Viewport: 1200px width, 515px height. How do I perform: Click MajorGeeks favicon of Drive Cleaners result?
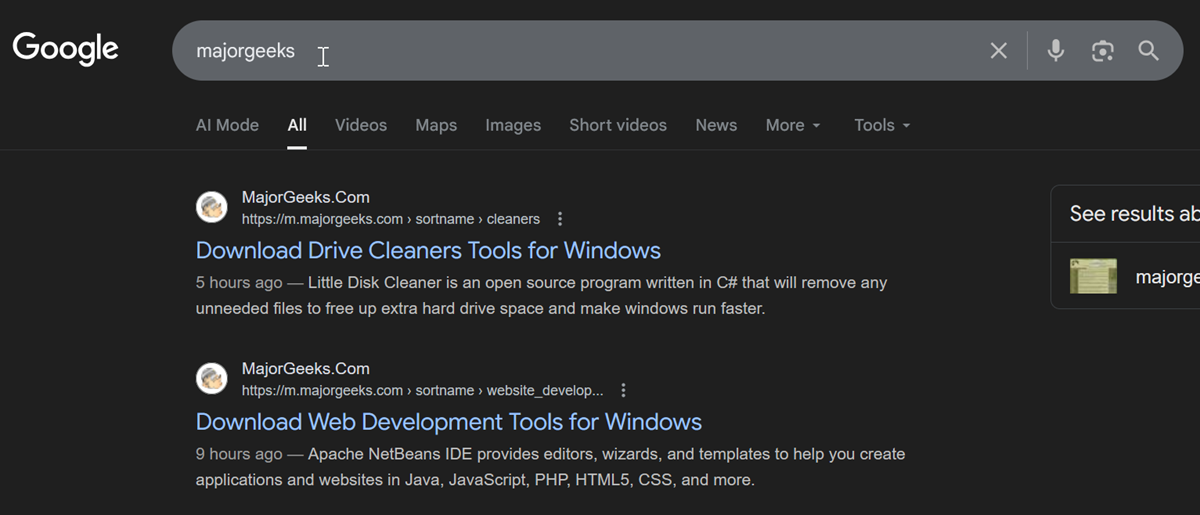(x=212, y=208)
